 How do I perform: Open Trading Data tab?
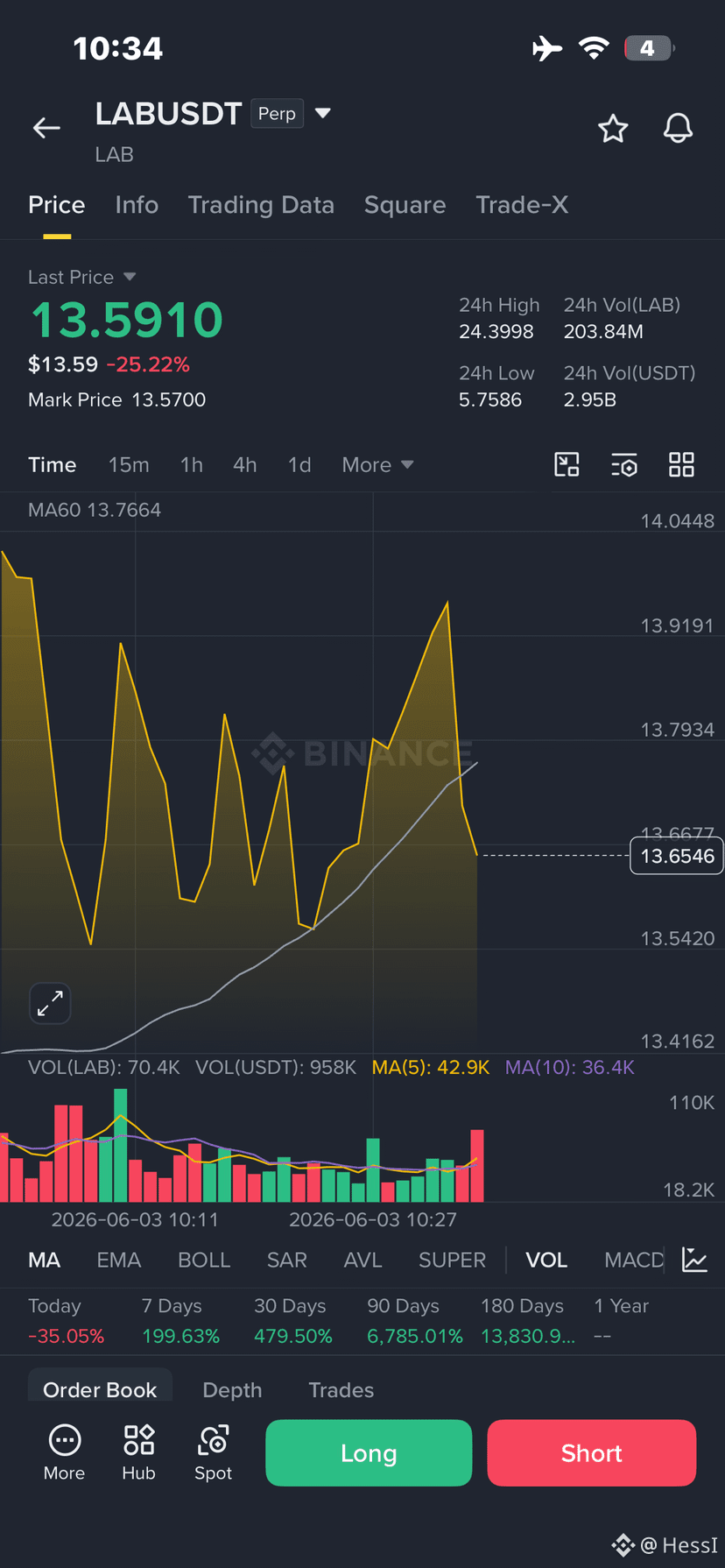click(261, 205)
